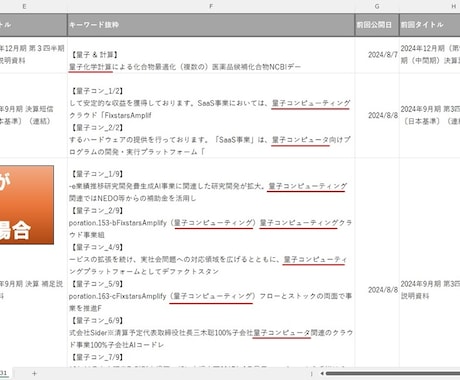460x380 pixels.
Task: Click the horizontal scrollbar's left arrow
Action: 322,373
